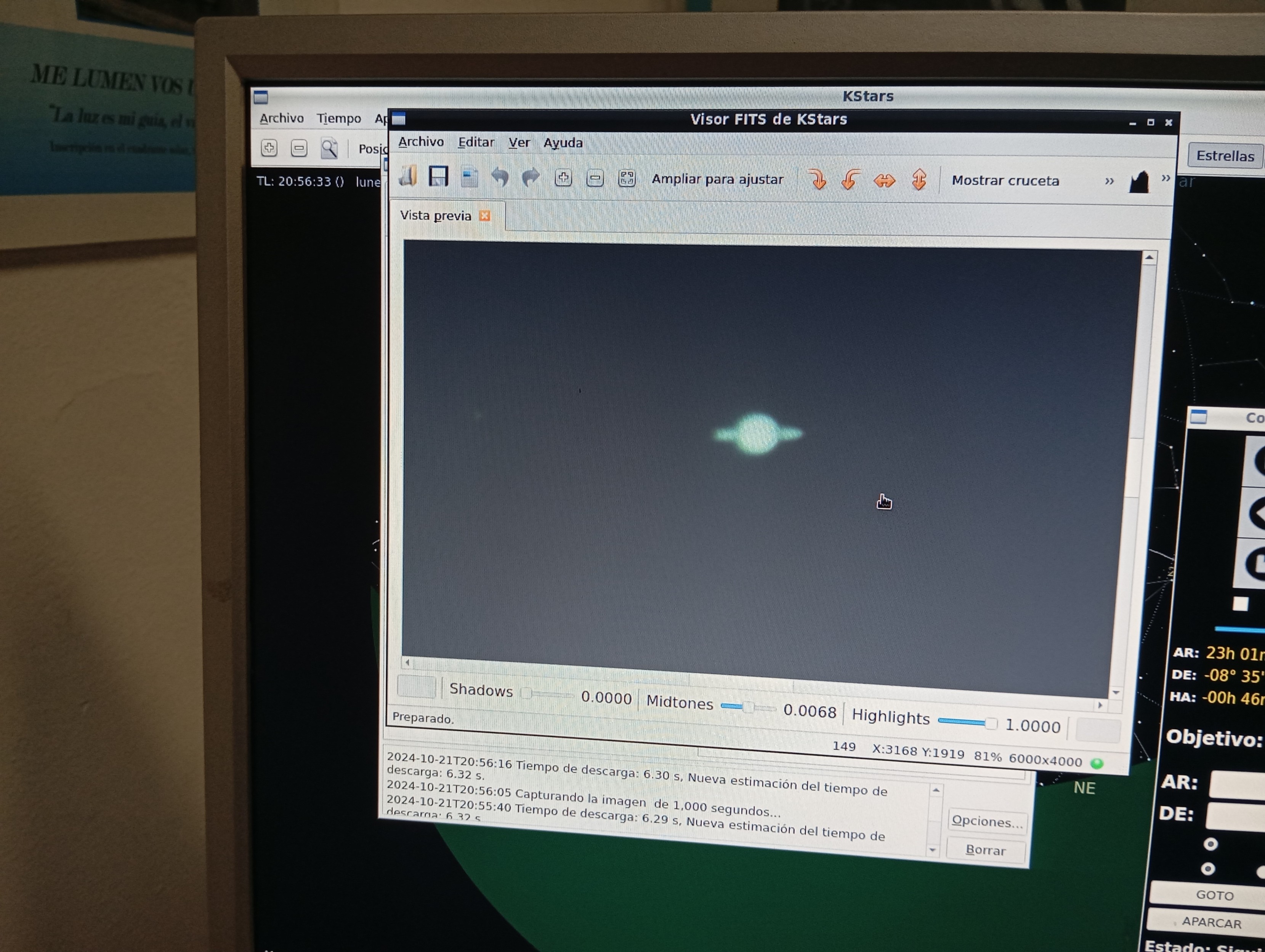This screenshot has width=1265, height=952.
Task: Open the Ayuda menu
Action: [x=563, y=143]
